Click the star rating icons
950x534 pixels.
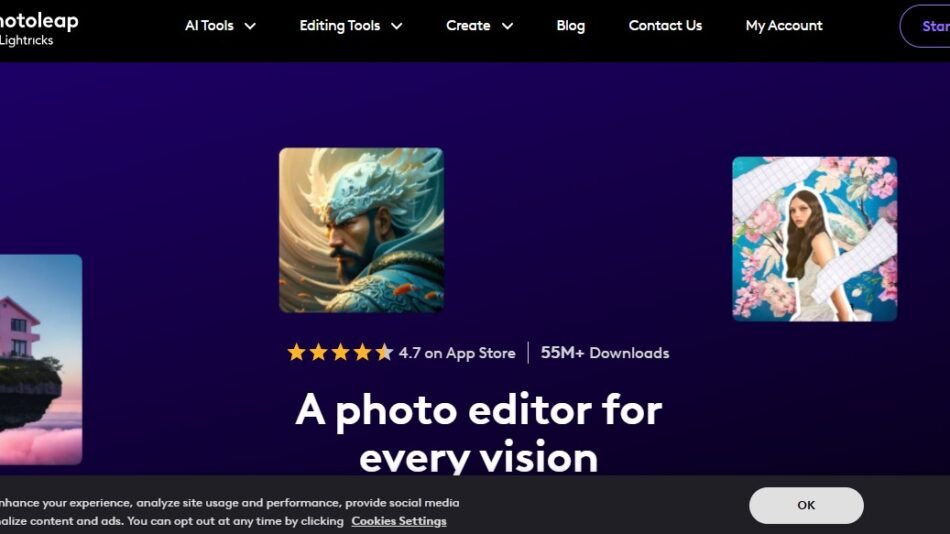[340, 352]
